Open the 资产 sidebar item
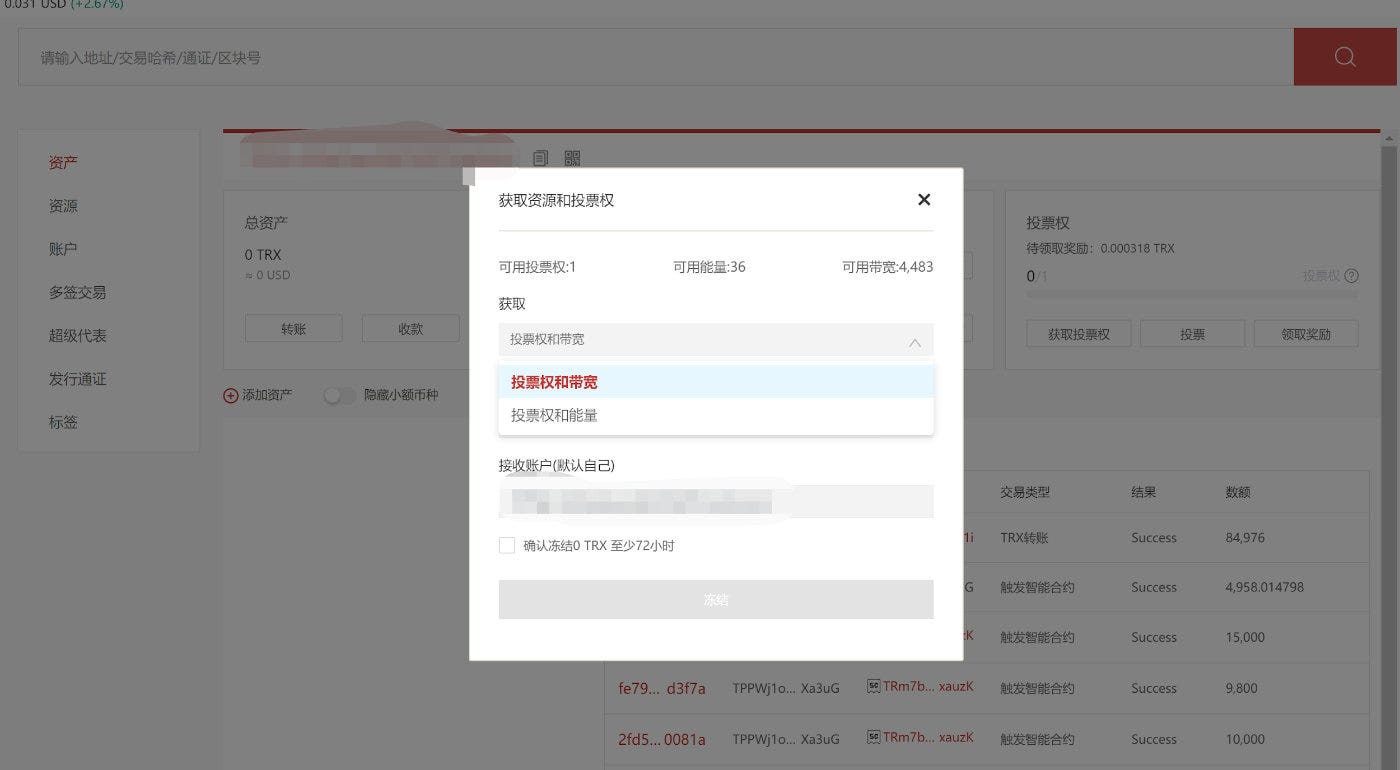 [x=63, y=162]
